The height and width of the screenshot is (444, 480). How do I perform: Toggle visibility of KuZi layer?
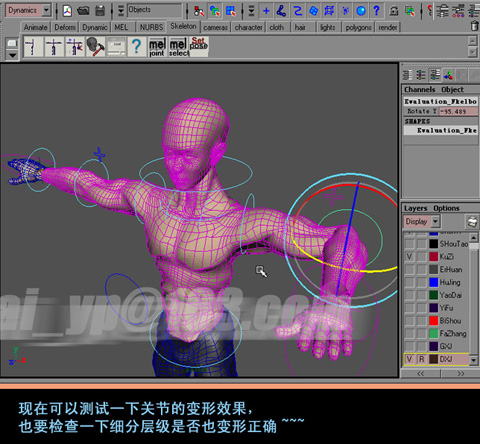(409, 257)
